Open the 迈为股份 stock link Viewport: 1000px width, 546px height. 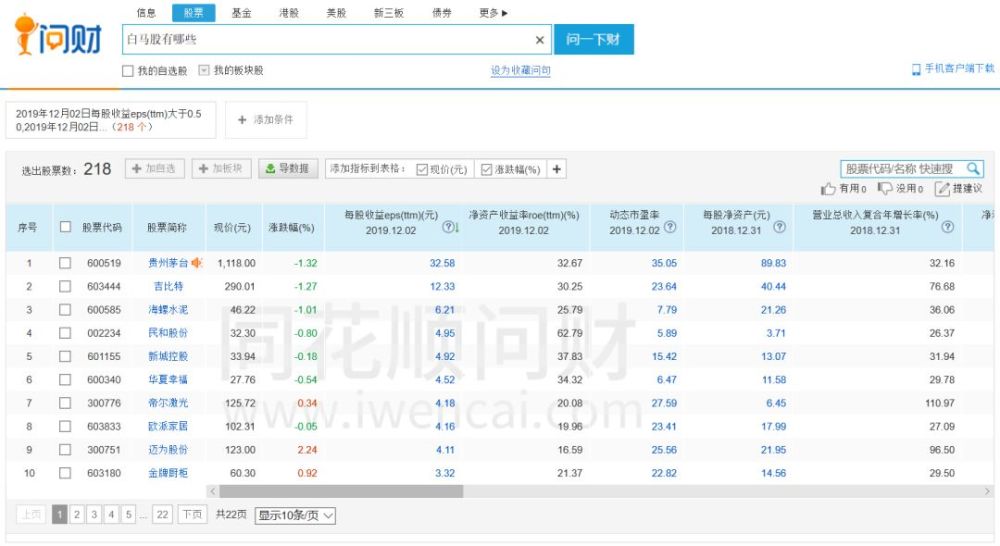click(x=168, y=450)
